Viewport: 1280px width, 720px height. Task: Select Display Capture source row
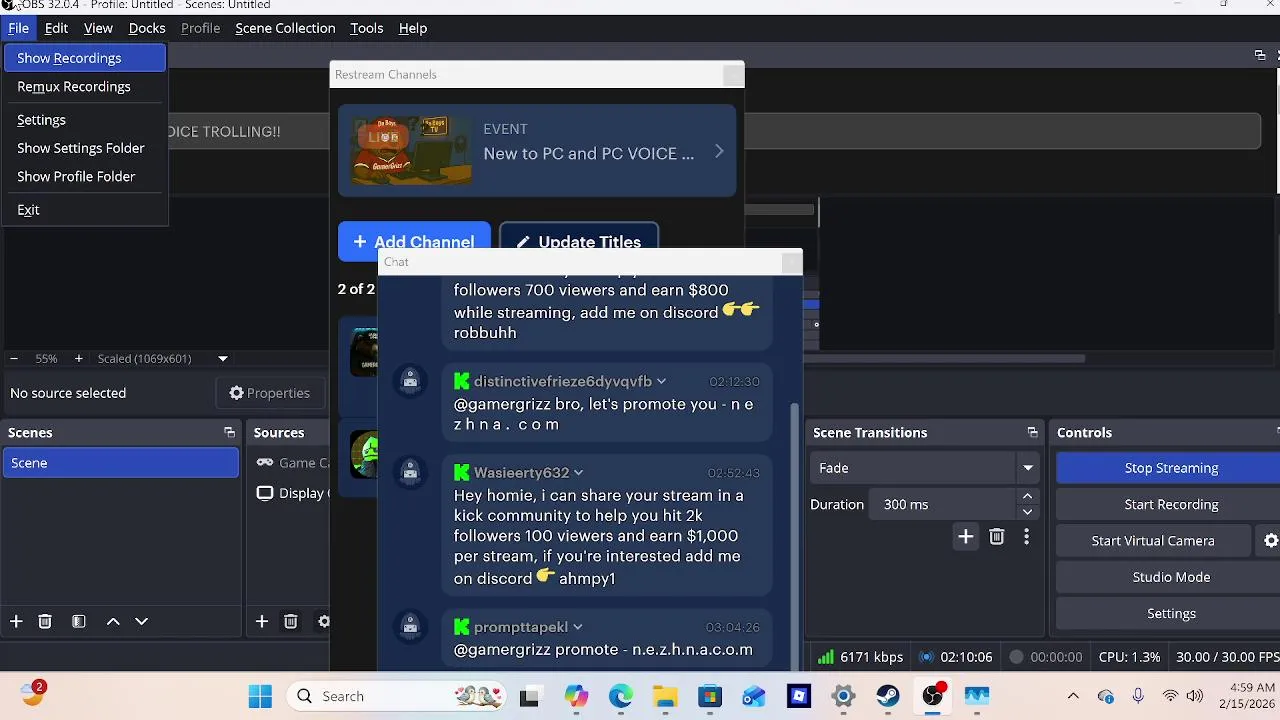pyautogui.click(x=291, y=493)
